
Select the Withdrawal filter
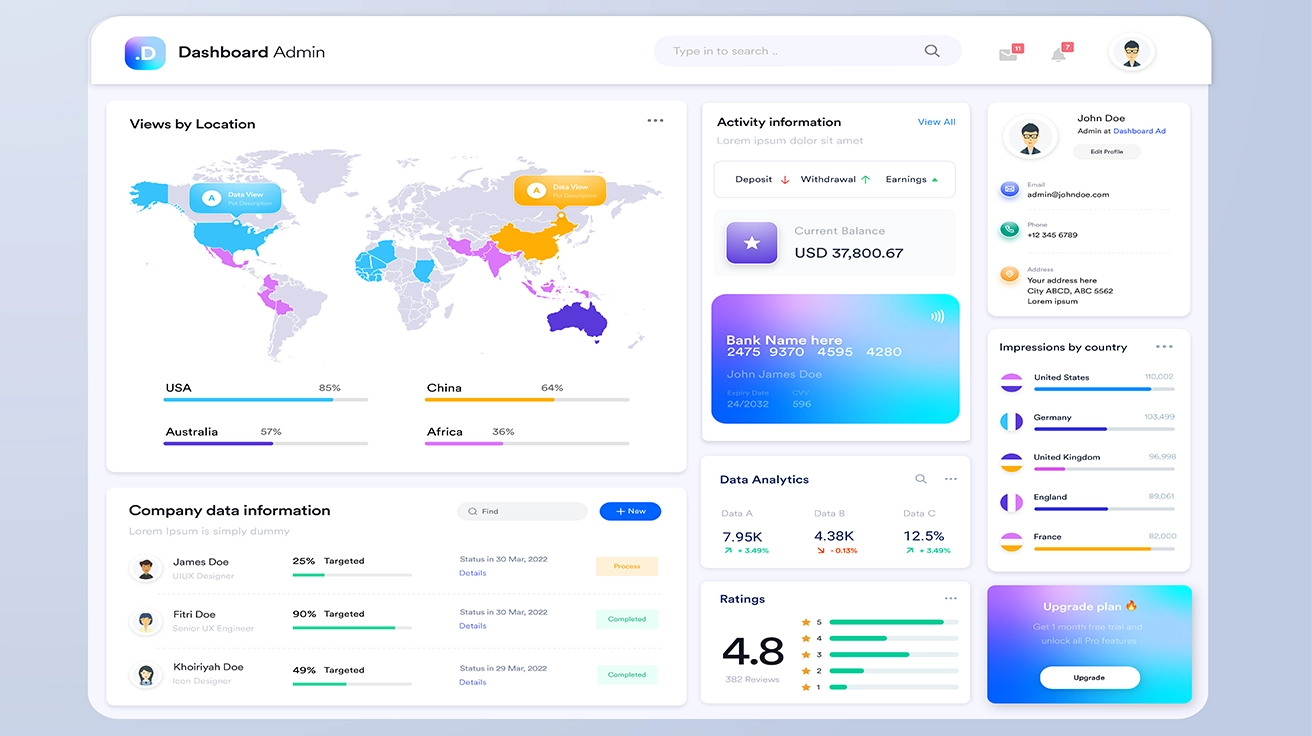(835, 180)
